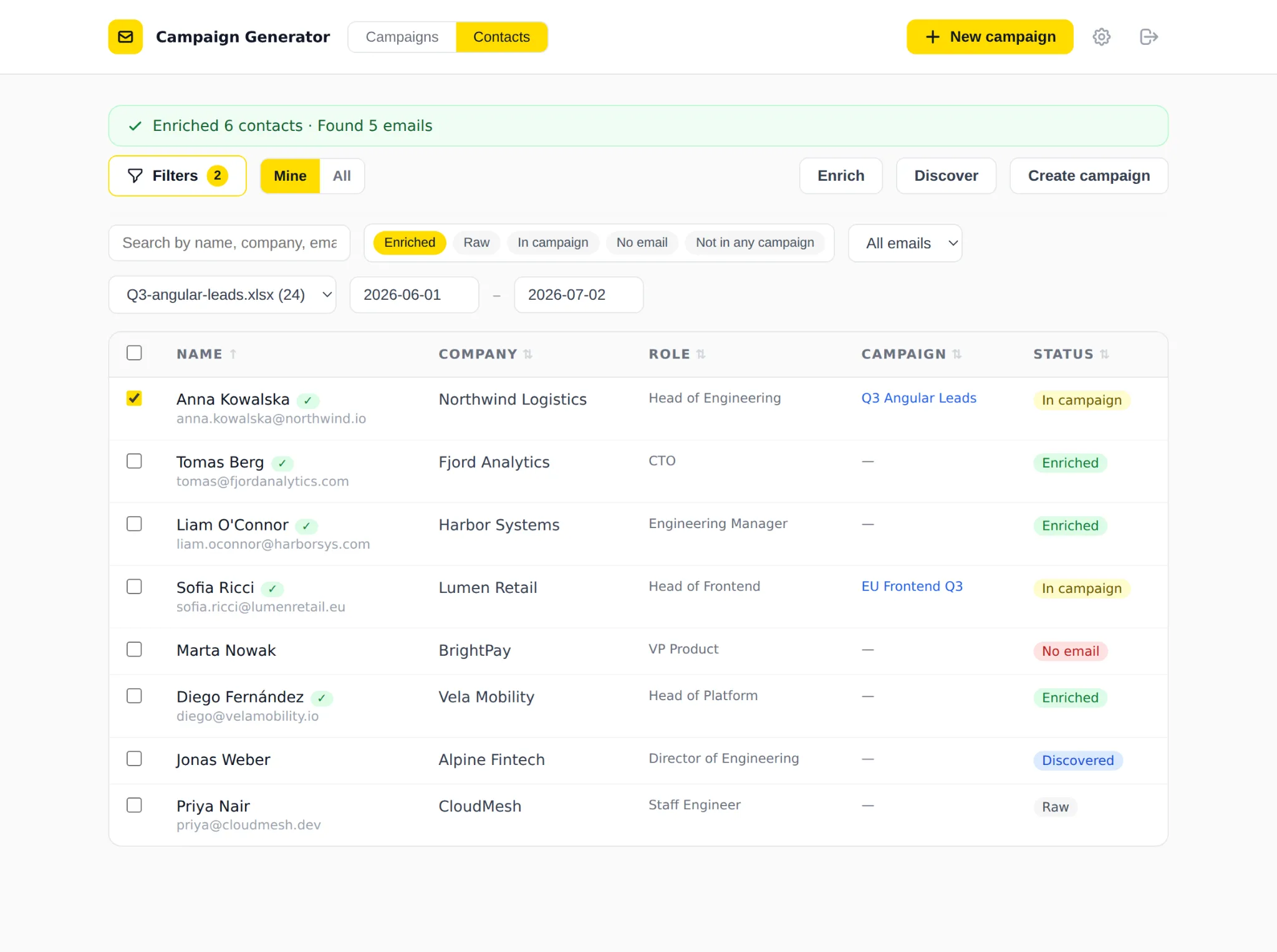The image size is (1277, 952).
Task: Check Jonas Weber's row checkbox
Action: [134, 759]
